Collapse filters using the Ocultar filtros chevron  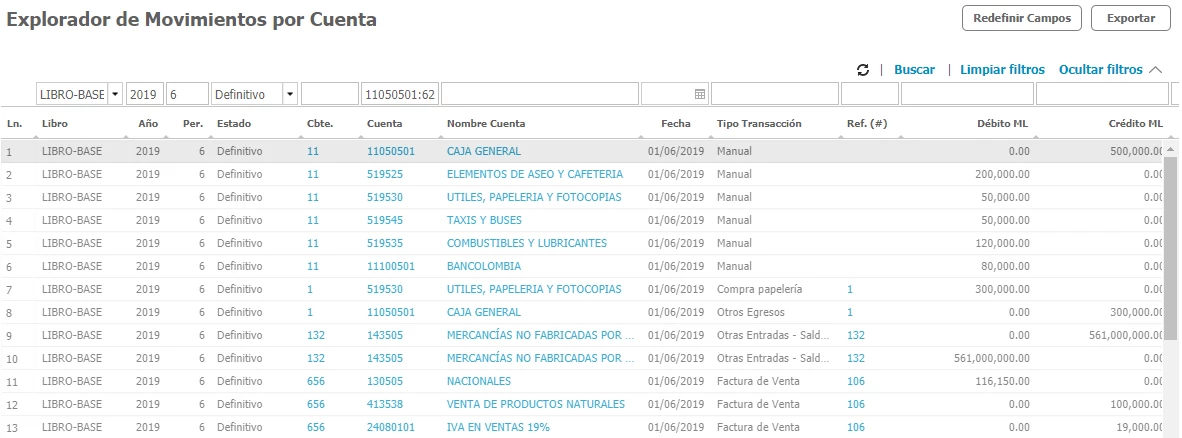pyautogui.click(x=1156, y=70)
